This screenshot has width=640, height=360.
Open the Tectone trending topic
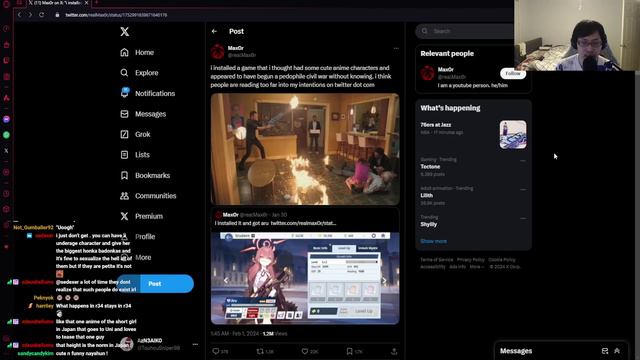tap(430, 167)
